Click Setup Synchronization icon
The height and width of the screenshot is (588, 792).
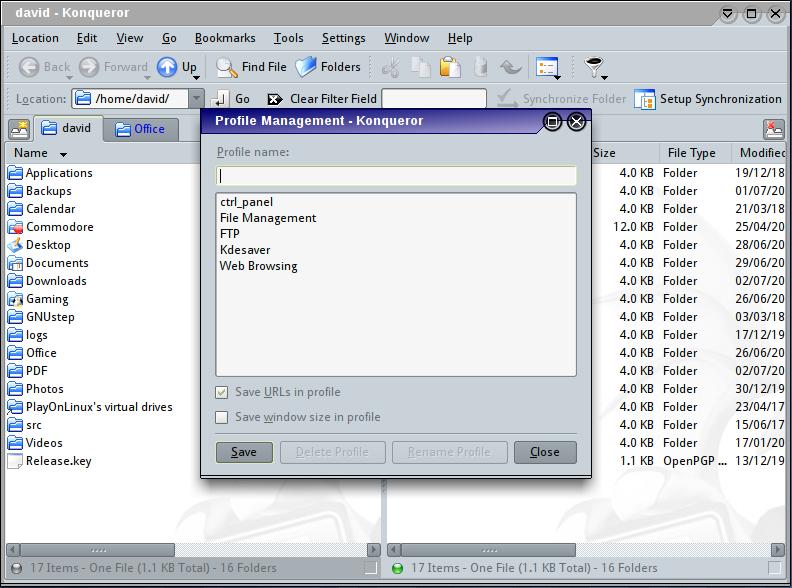click(645, 99)
